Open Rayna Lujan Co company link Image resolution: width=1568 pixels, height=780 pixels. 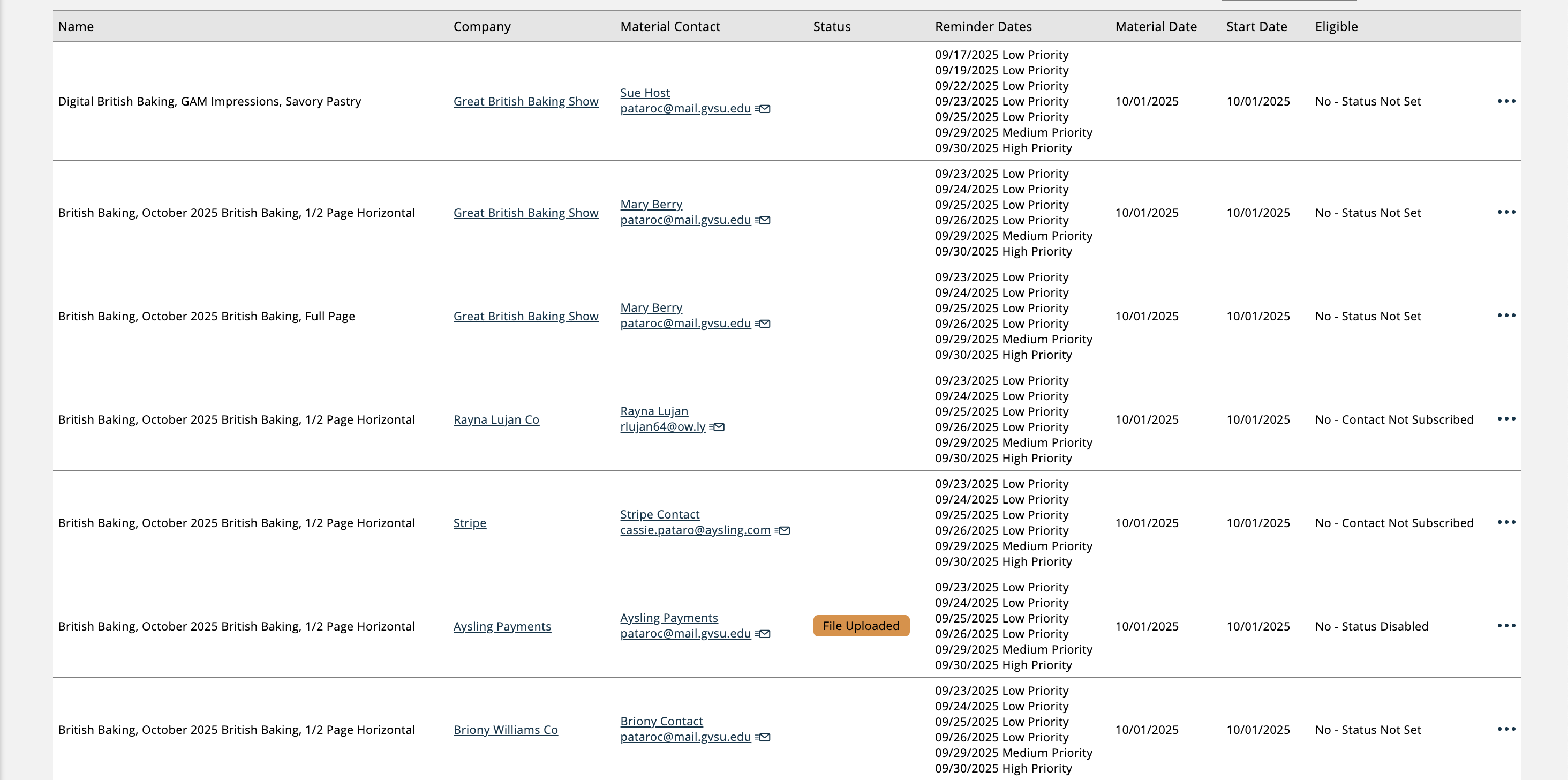click(496, 419)
